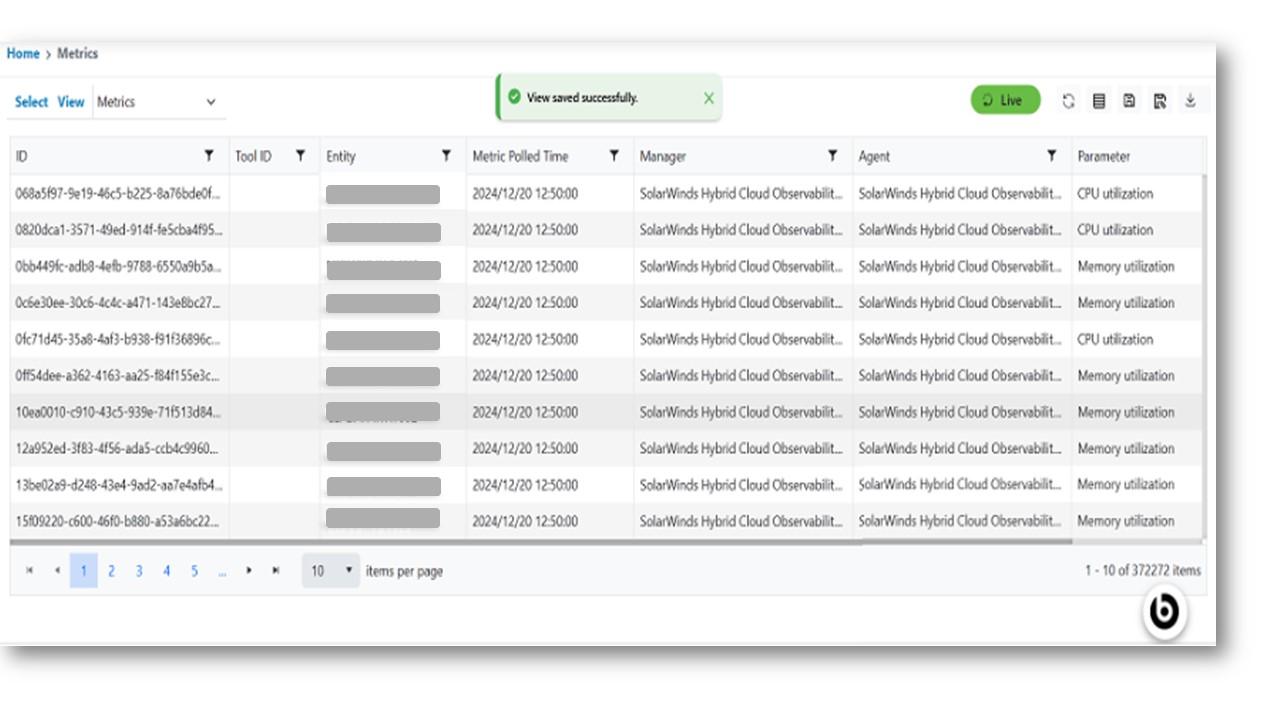Click the Manager column filter icon
Image resolution: width=1280 pixels, height=720 pixels.
point(832,156)
